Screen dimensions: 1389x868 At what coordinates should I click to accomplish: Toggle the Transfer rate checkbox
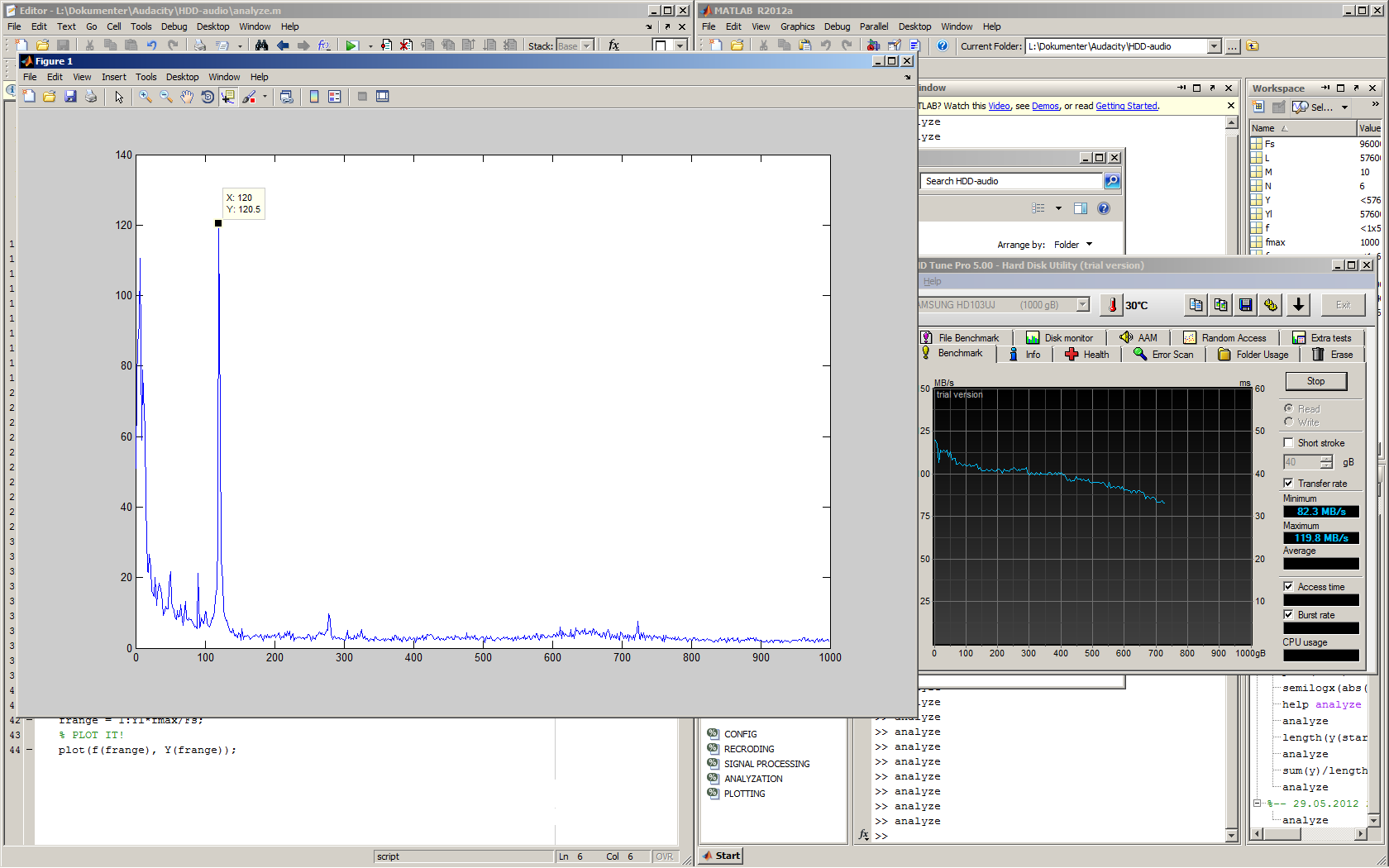coord(1288,484)
